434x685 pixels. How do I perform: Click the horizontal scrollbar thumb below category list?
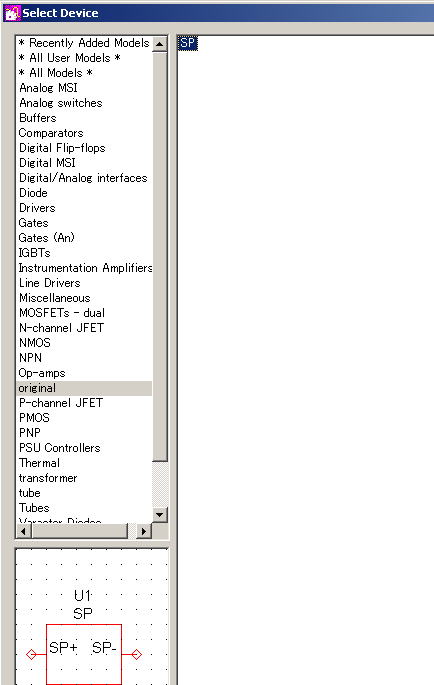[x=80, y=531]
